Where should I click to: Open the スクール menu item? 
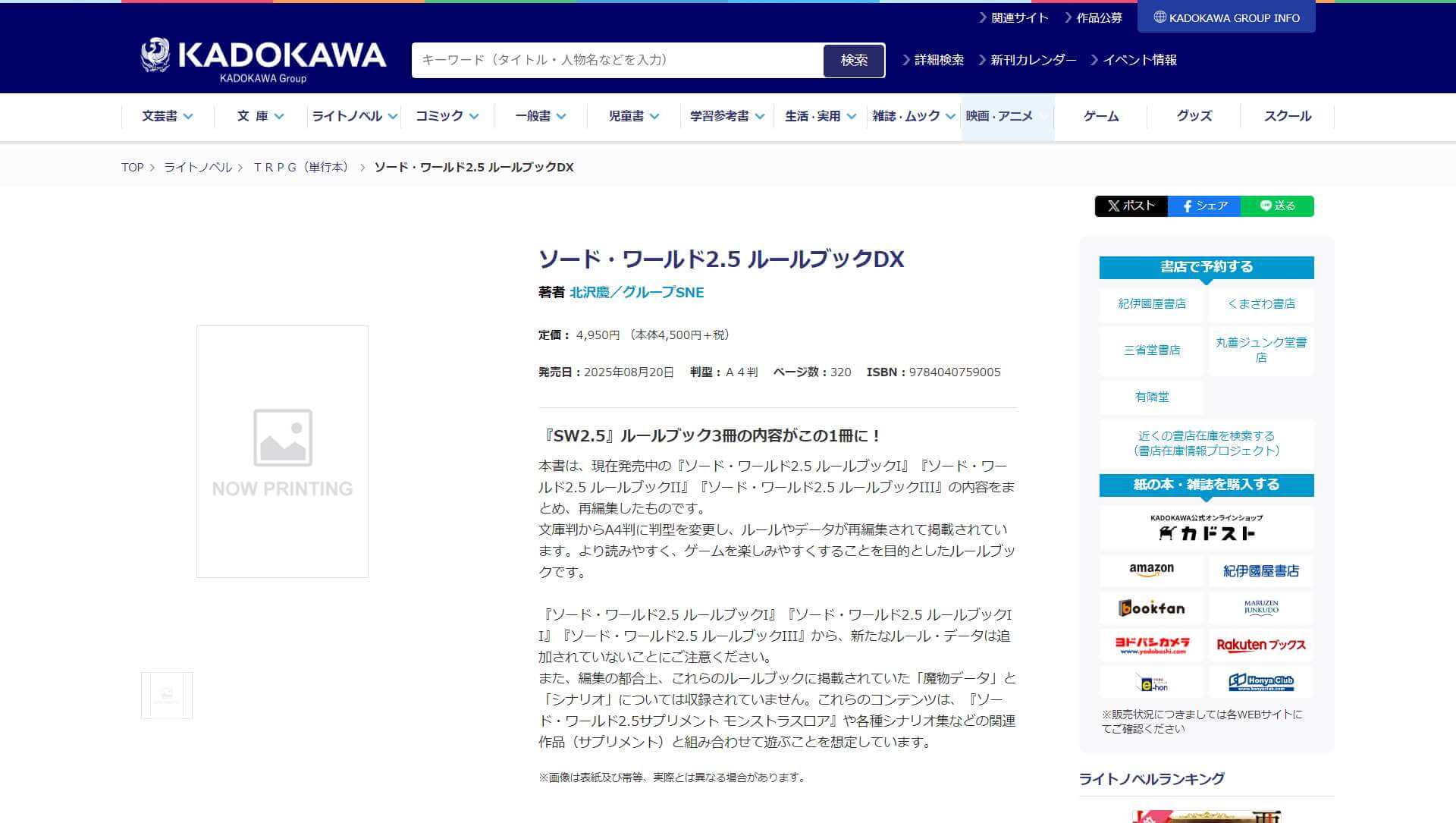pos(1287,116)
